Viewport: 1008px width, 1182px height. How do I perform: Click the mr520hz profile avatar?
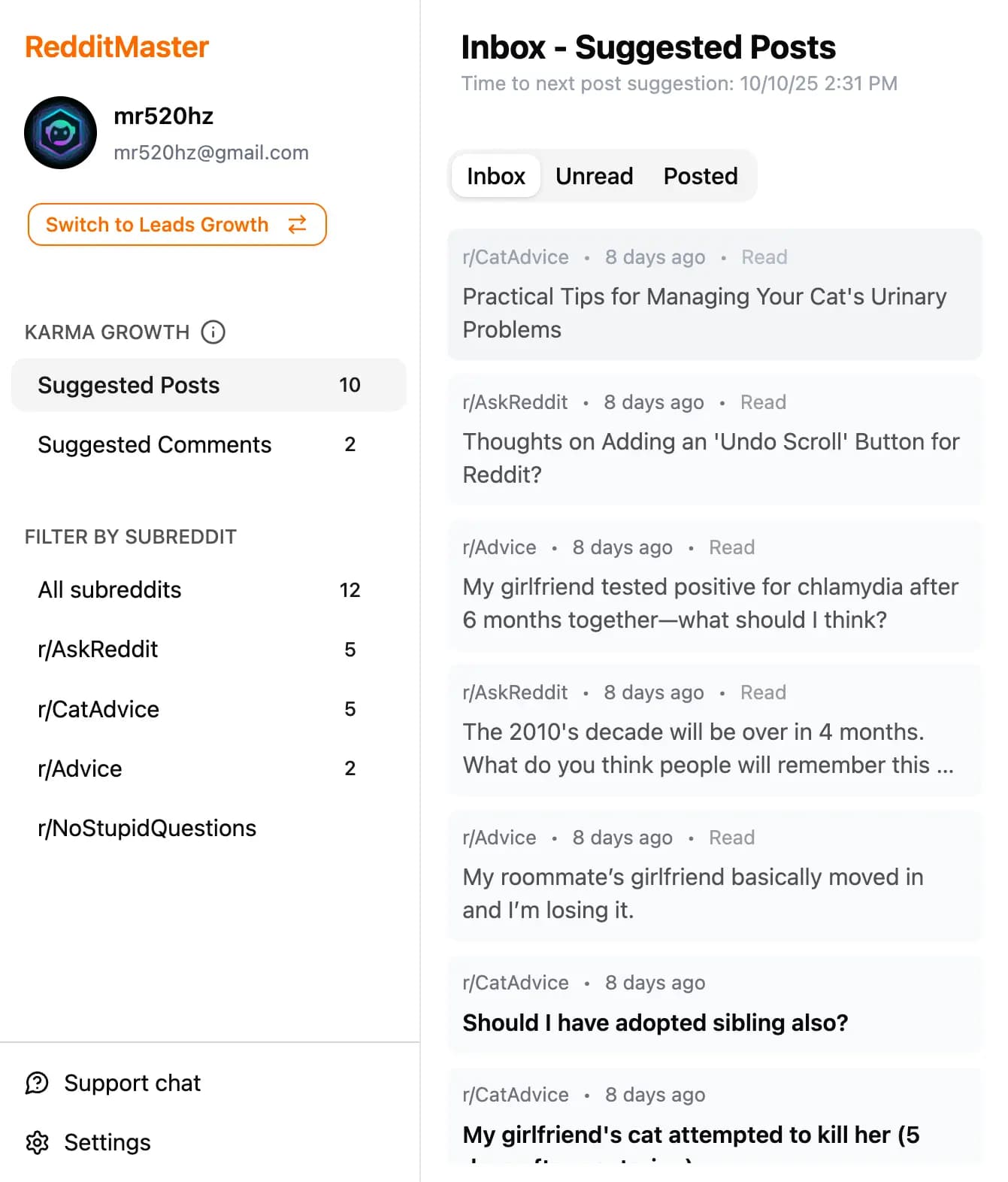click(61, 133)
